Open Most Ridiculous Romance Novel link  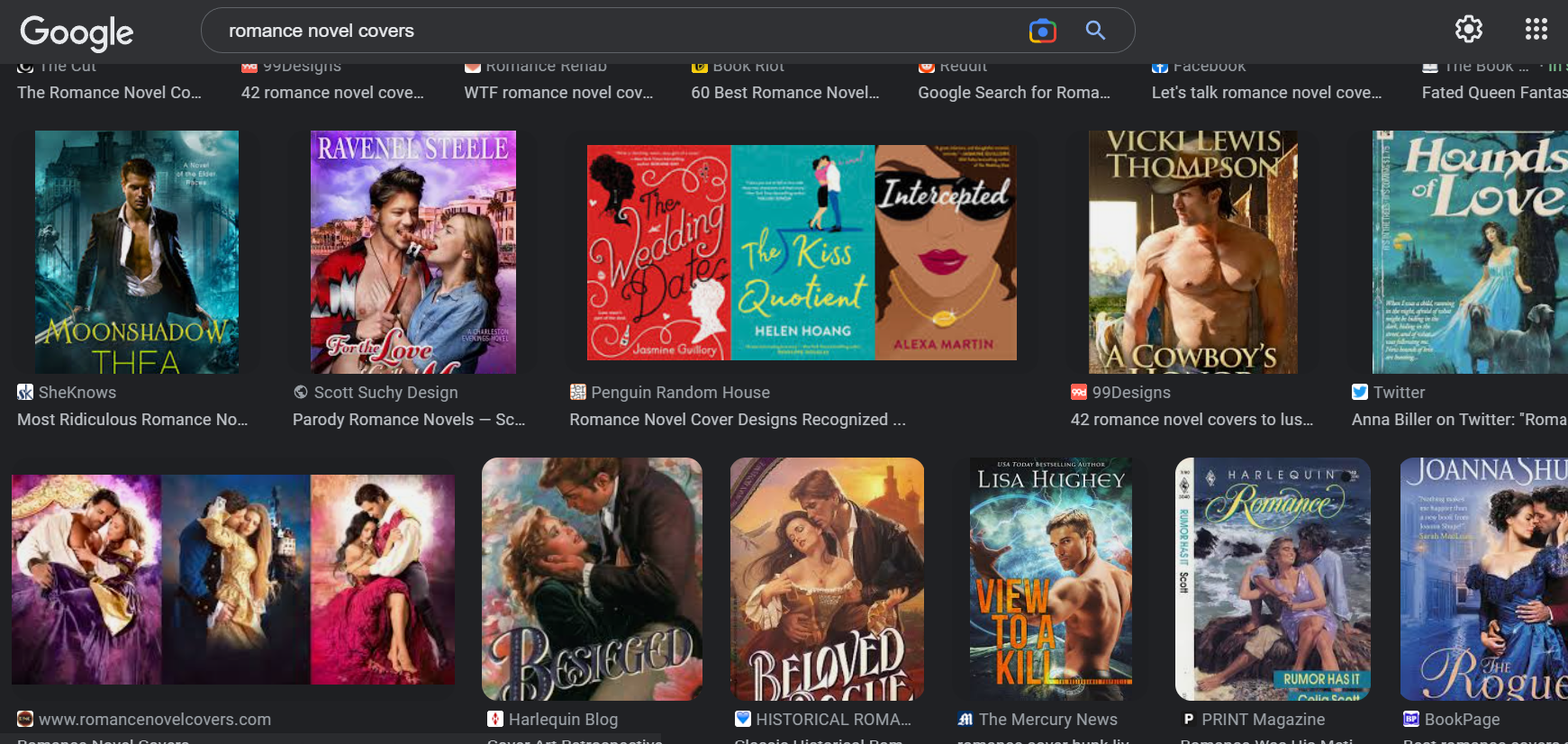pyautogui.click(x=131, y=420)
